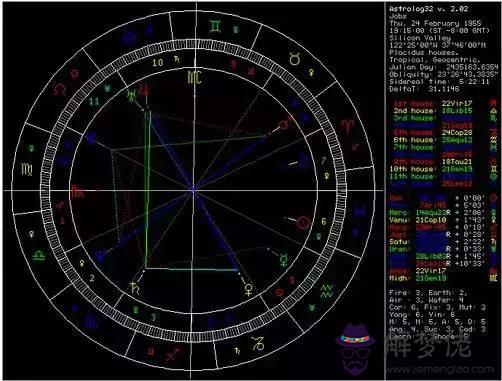Viewport: 502px width, 381px height.
Task: Click the Mercury position '14Aqu22R'
Action: click(433, 213)
